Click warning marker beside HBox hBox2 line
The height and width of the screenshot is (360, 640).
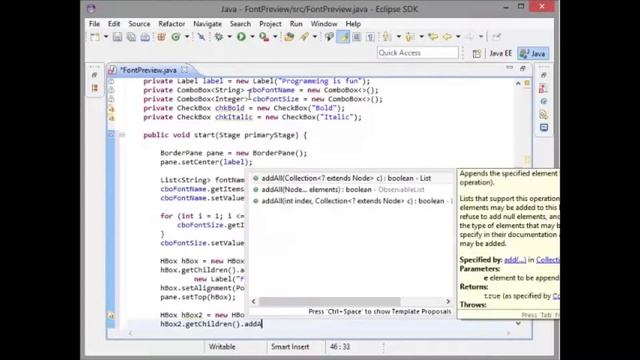pyautogui.click(x=111, y=316)
